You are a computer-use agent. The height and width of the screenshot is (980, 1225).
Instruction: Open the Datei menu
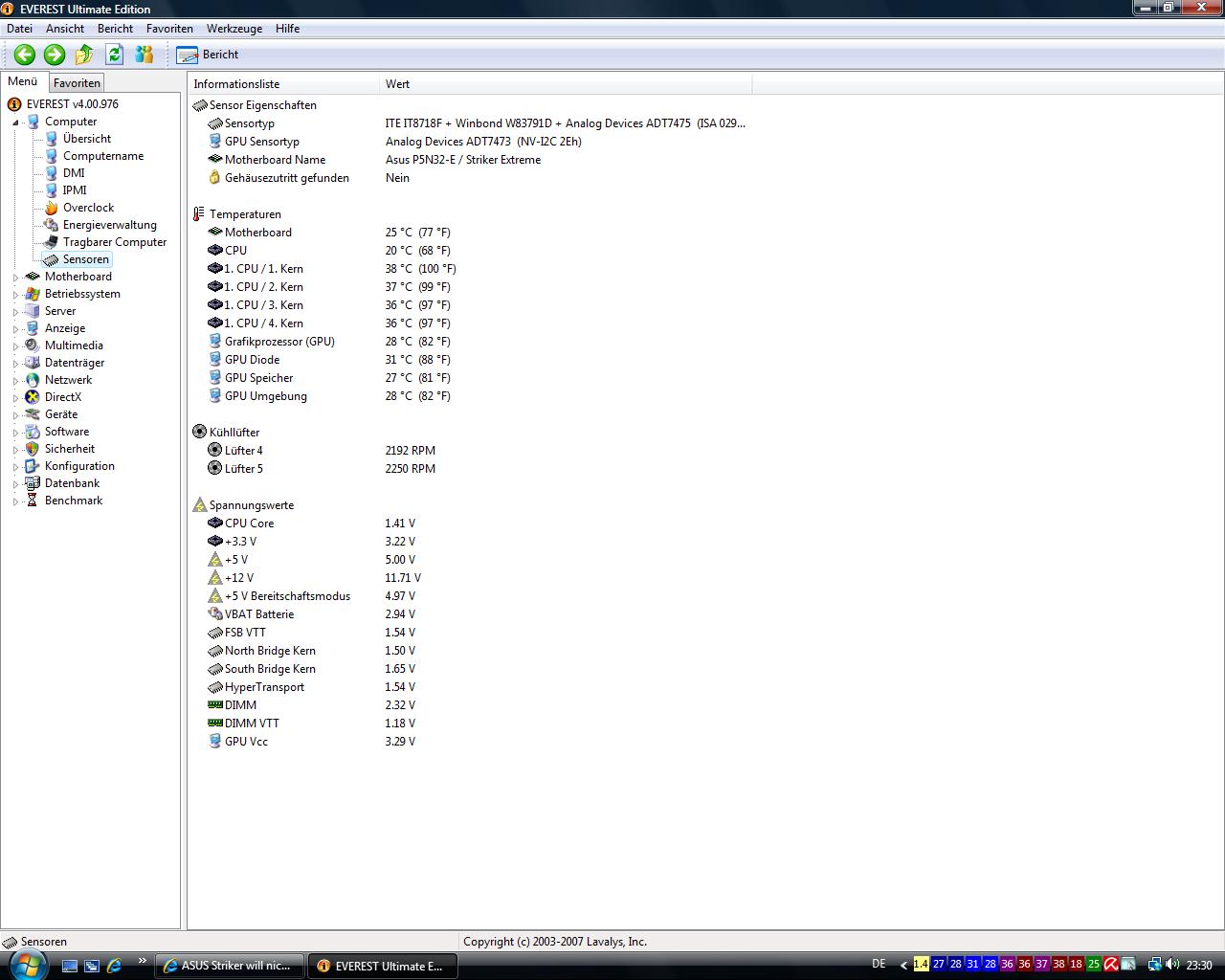[19, 29]
